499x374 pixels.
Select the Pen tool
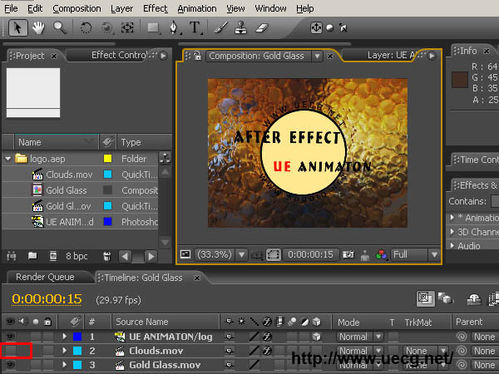[174, 28]
